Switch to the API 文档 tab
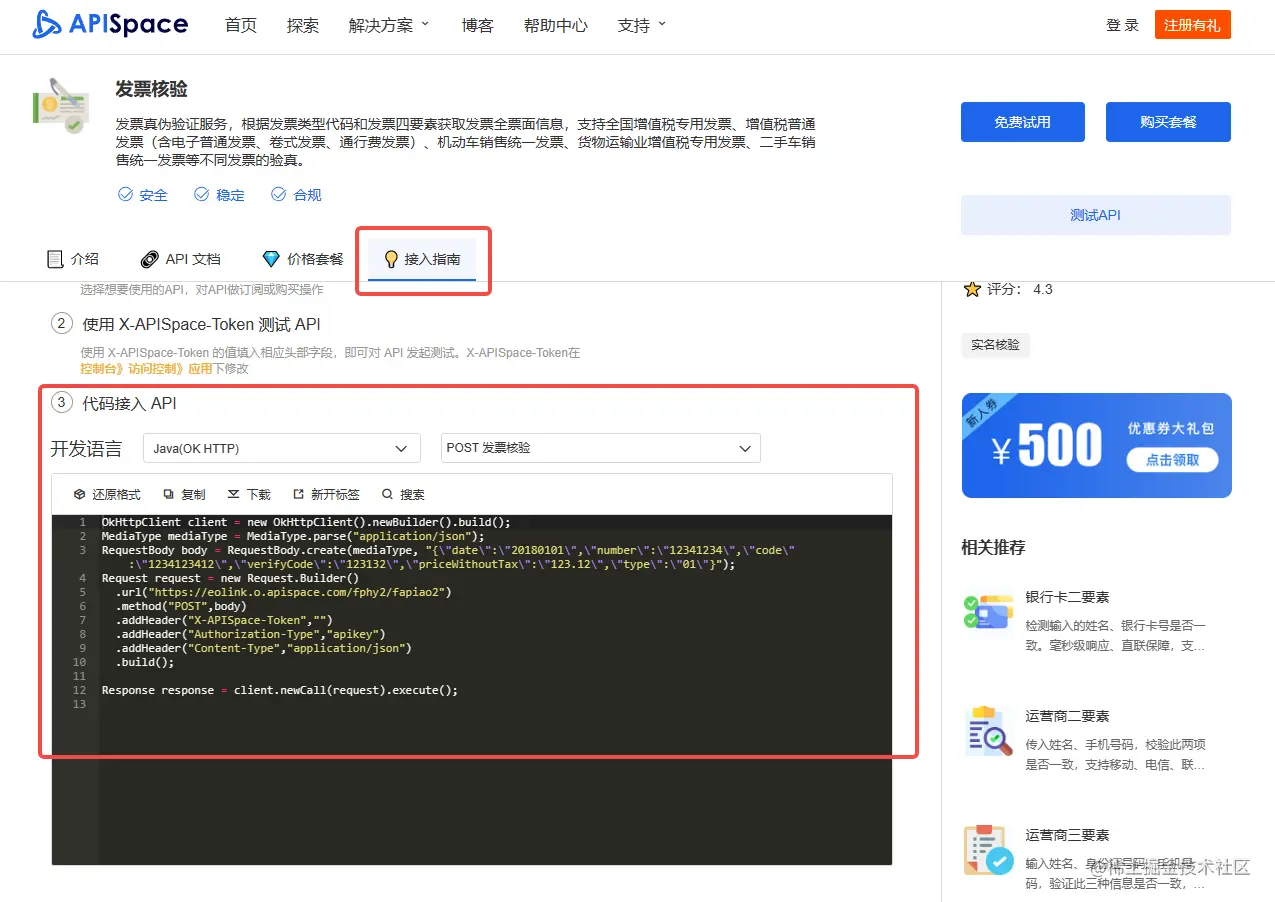Screen dimensions: 1275x902 180,259
